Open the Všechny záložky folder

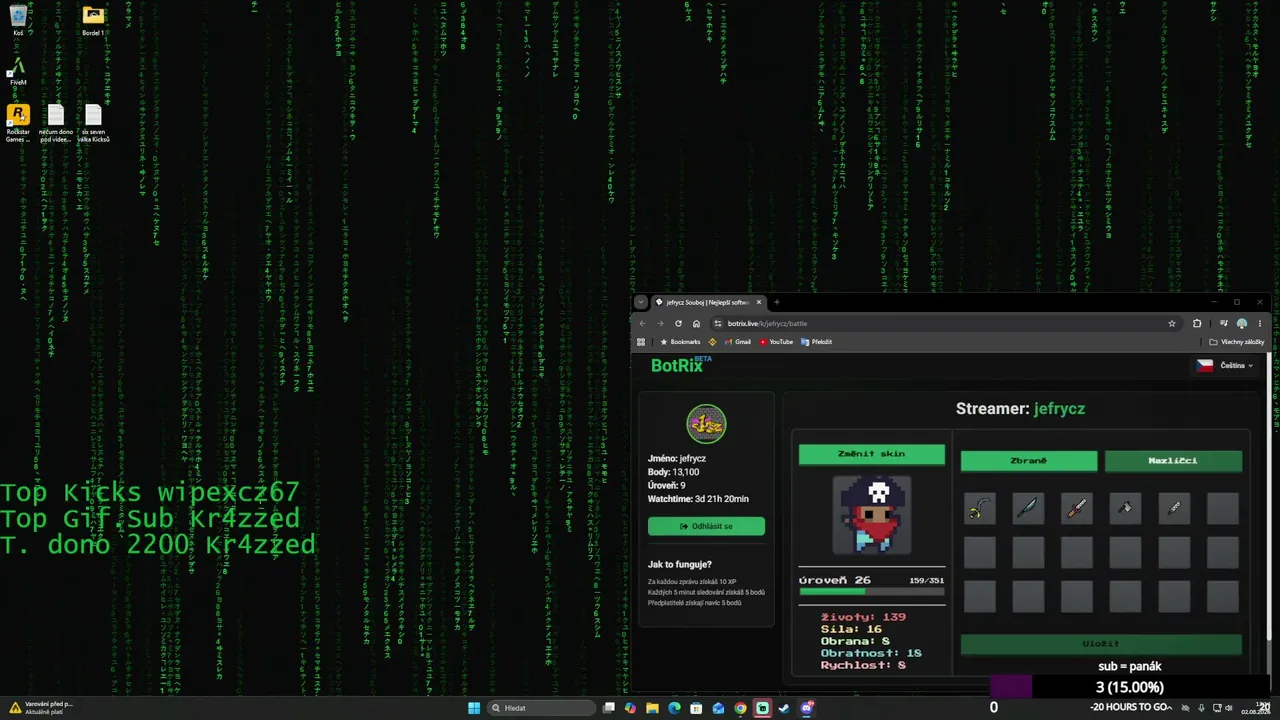[1237, 342]
